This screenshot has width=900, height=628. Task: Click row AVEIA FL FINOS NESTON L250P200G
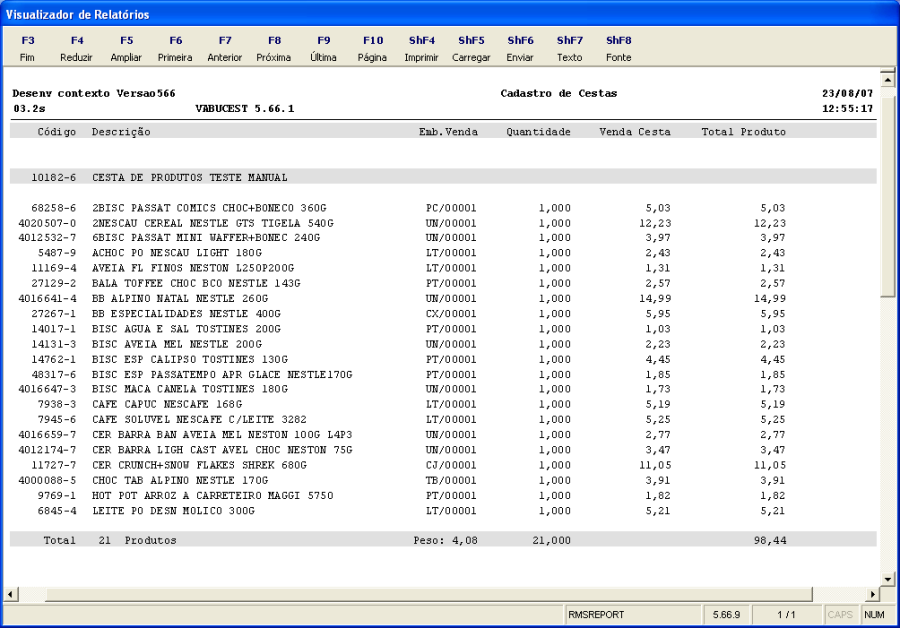[402, 268]
